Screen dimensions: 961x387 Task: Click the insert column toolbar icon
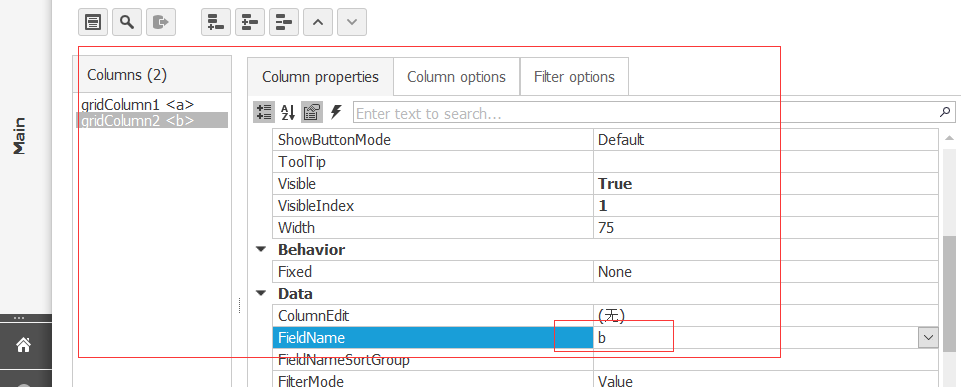pos(250,23)
